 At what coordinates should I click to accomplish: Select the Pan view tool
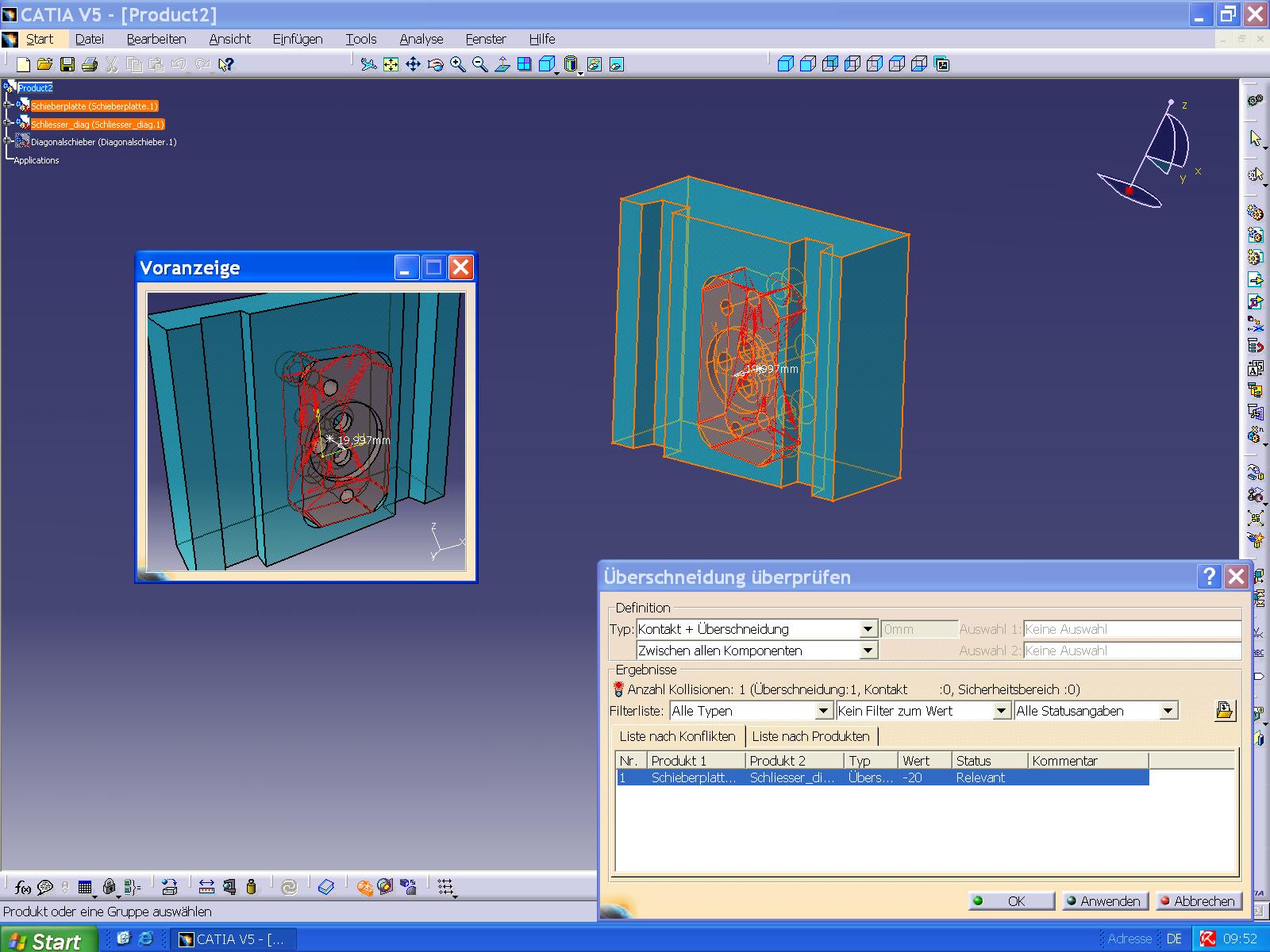tap(413, 64)
